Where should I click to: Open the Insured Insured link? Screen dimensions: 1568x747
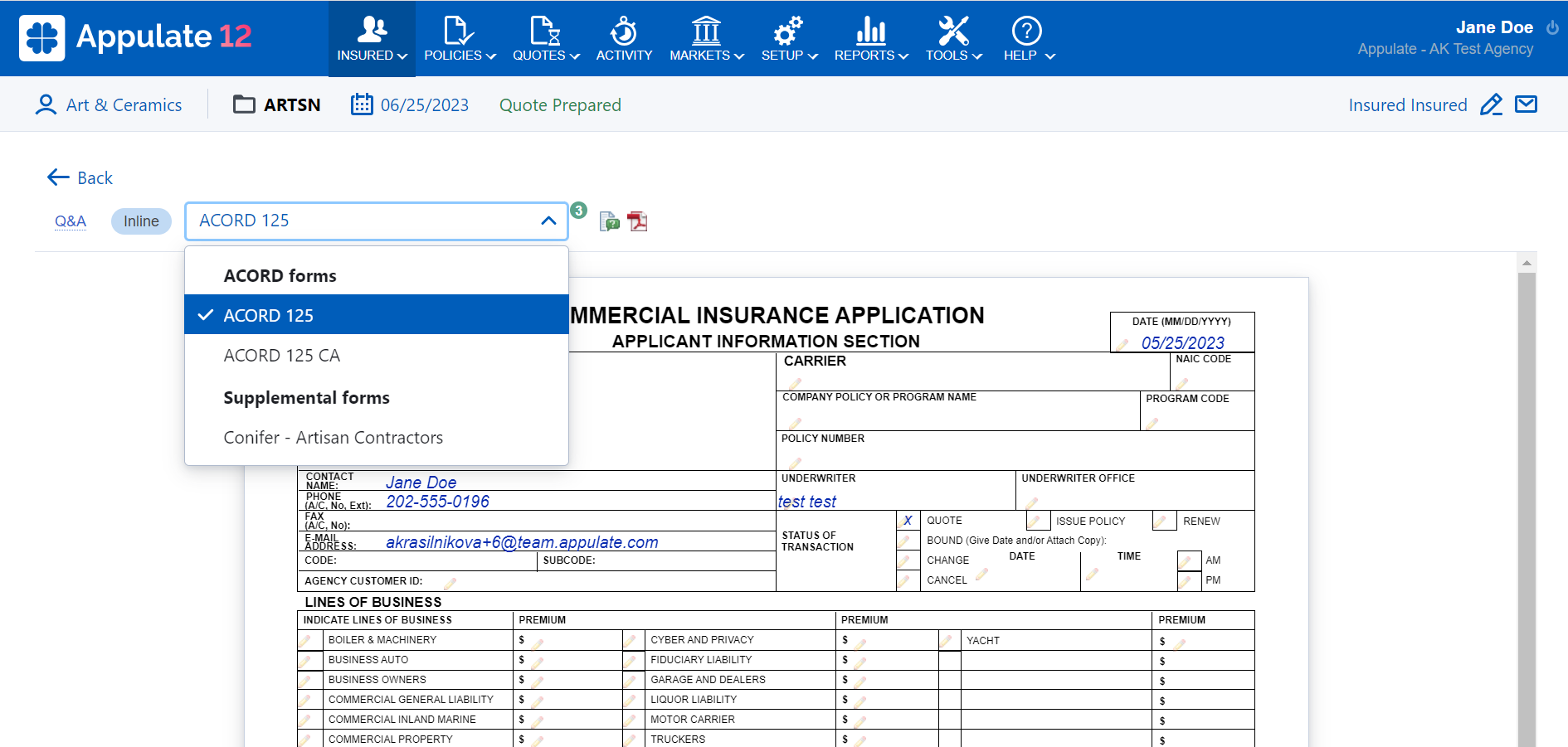pos(1408,105)
